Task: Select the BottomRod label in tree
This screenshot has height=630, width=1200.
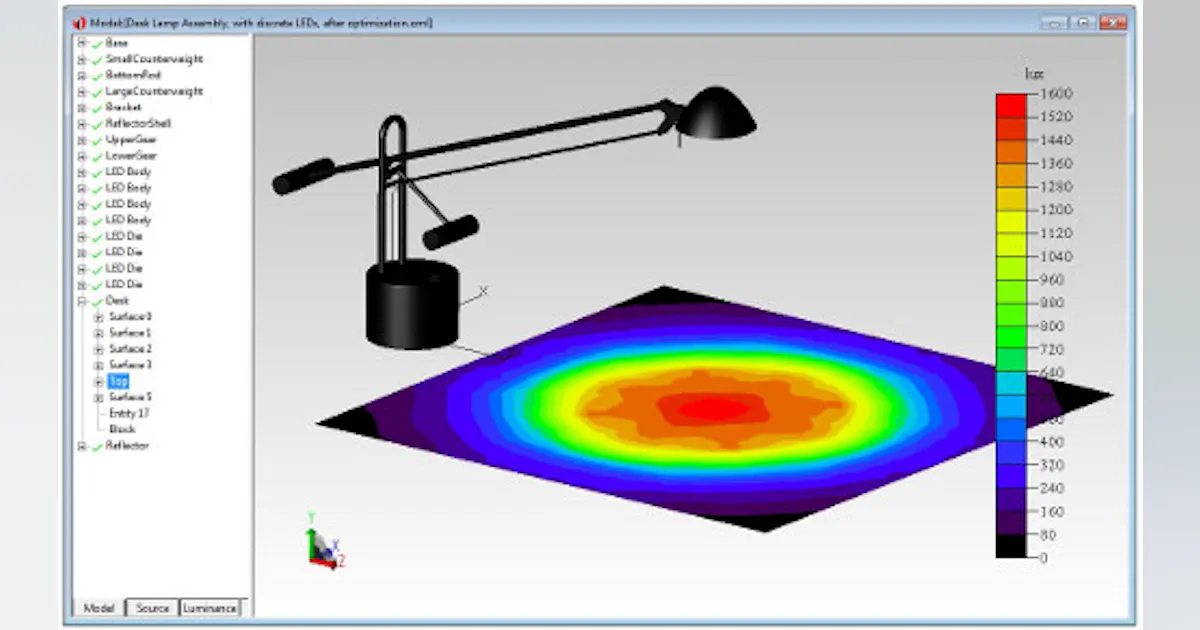Action: click(133, 75)
